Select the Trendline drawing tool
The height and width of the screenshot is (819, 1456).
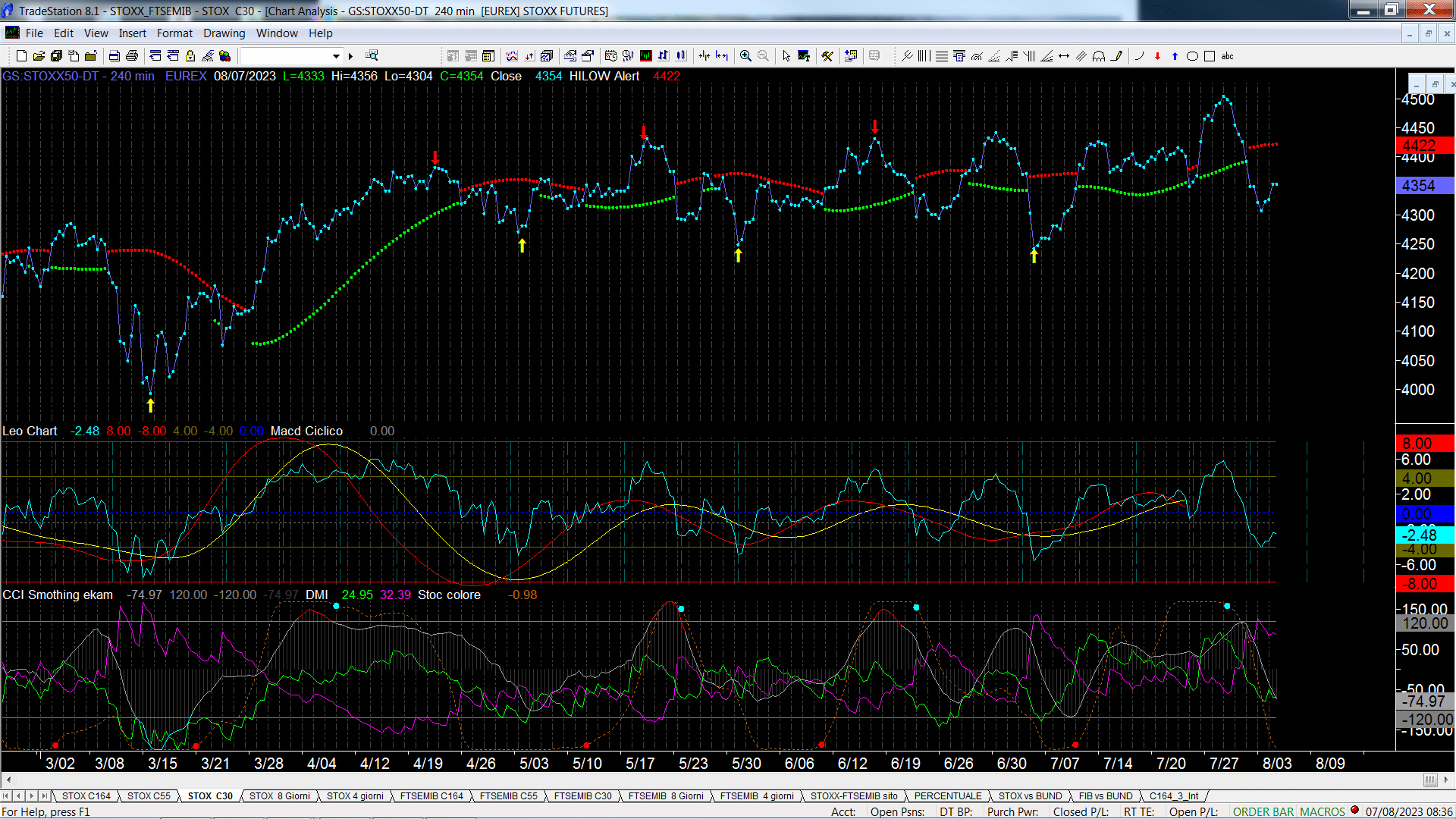907,56
